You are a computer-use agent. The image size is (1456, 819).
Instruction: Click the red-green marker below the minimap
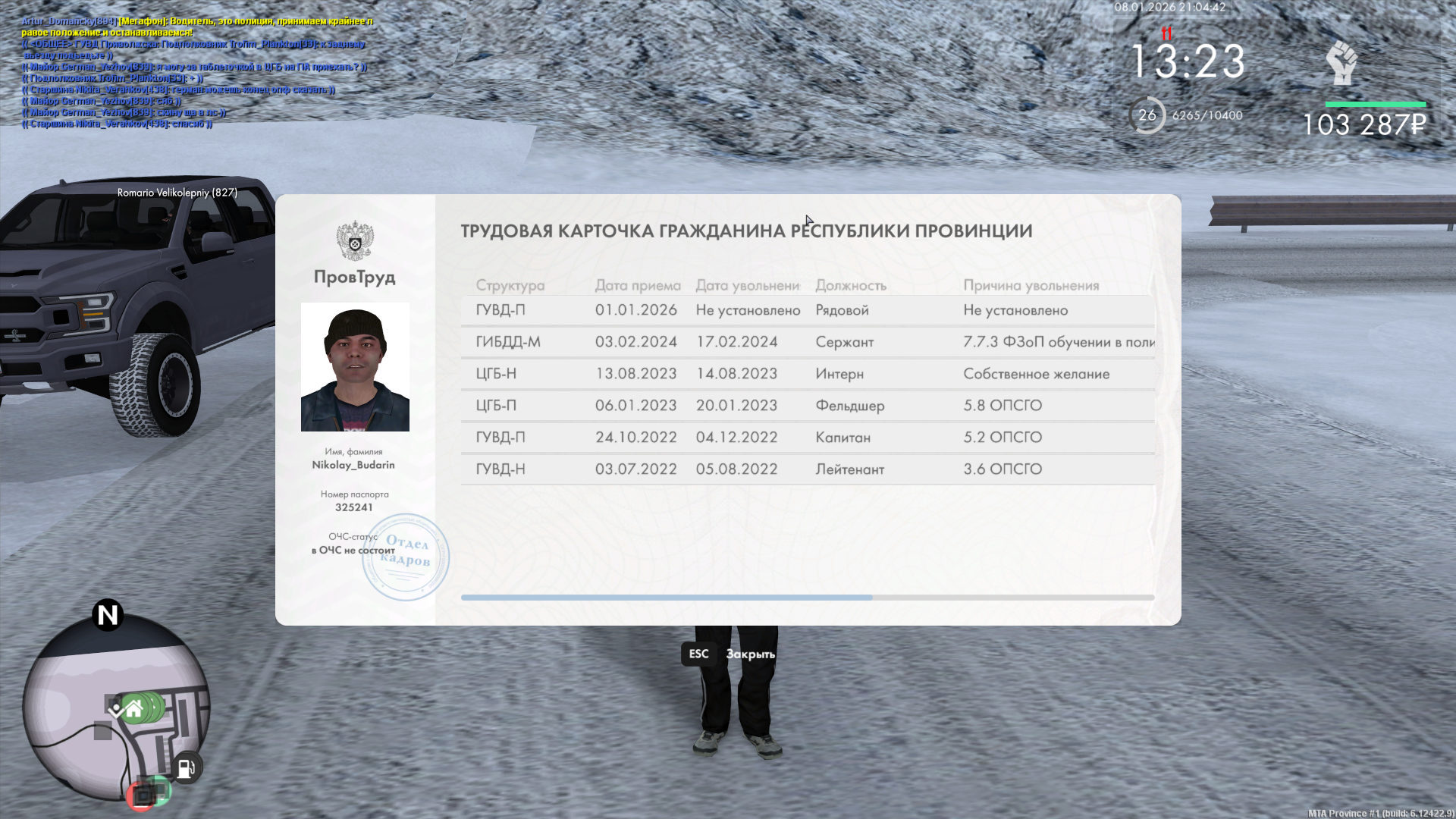point(149,793)
